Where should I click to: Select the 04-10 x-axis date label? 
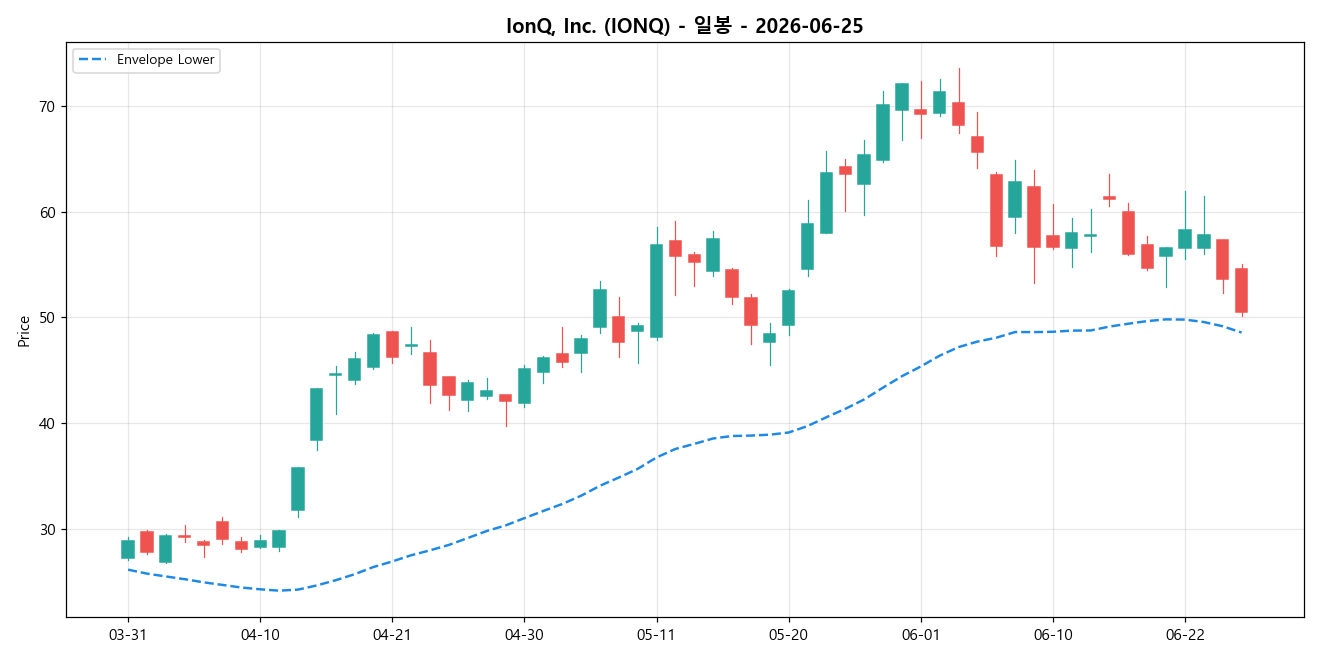click(260, 635)
